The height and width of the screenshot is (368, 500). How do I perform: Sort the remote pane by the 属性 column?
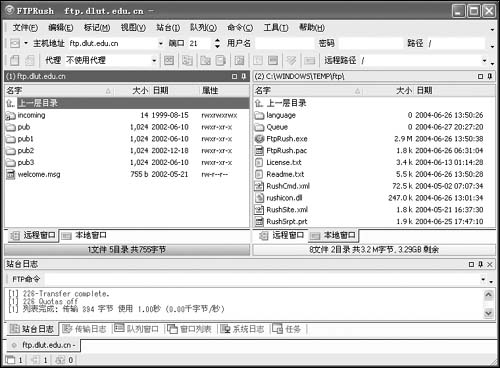pyautogui.click(x=224, y=90)
